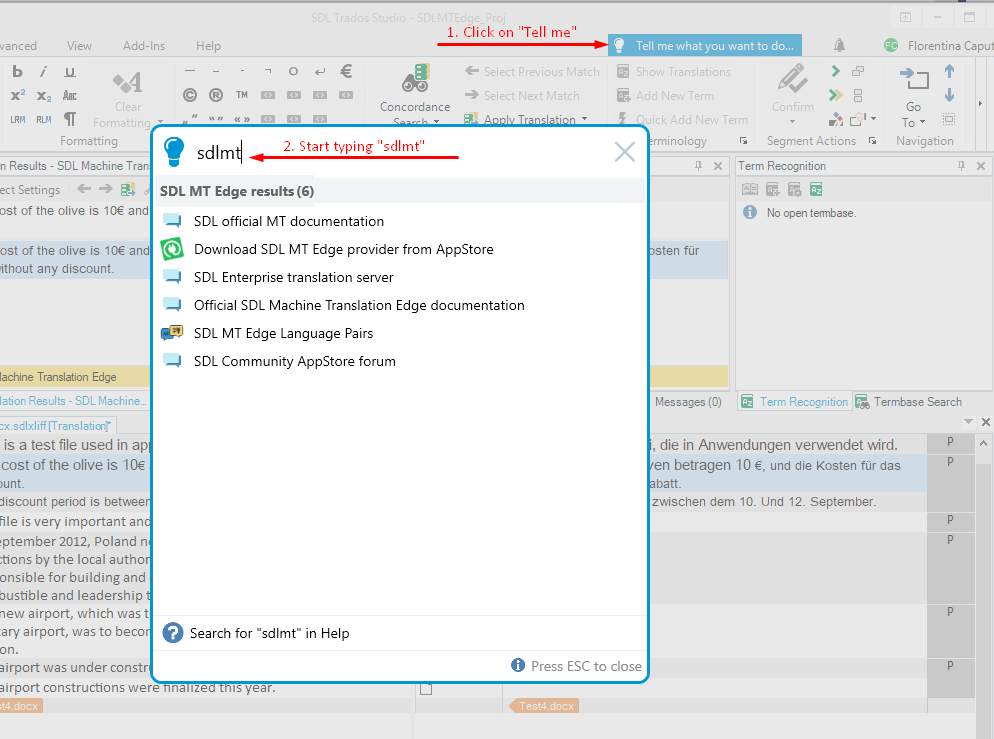This screenshot has width=994, height=739.
Task: Toggle pilcrow show formatting symbols
Action: 70,119
